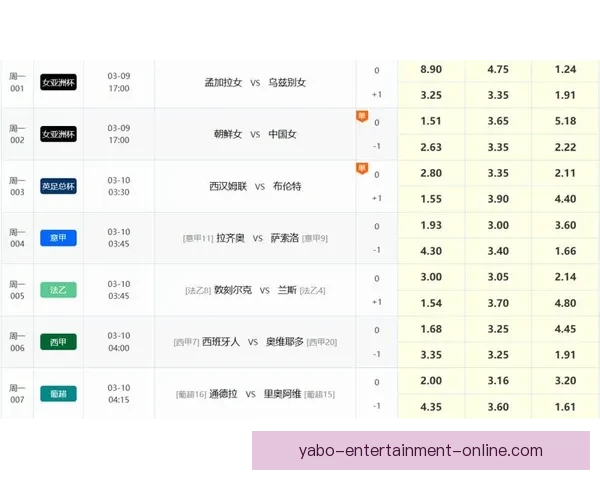Choose odds 2.00 for 通德拉 win
The image size is (600, 480).
(431, 381)
